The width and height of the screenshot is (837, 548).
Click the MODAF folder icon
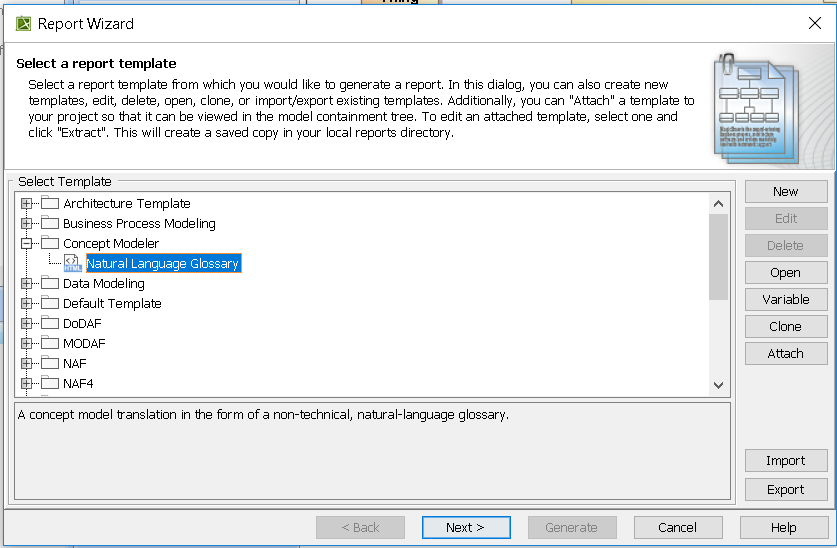click(x=50, y=344)
